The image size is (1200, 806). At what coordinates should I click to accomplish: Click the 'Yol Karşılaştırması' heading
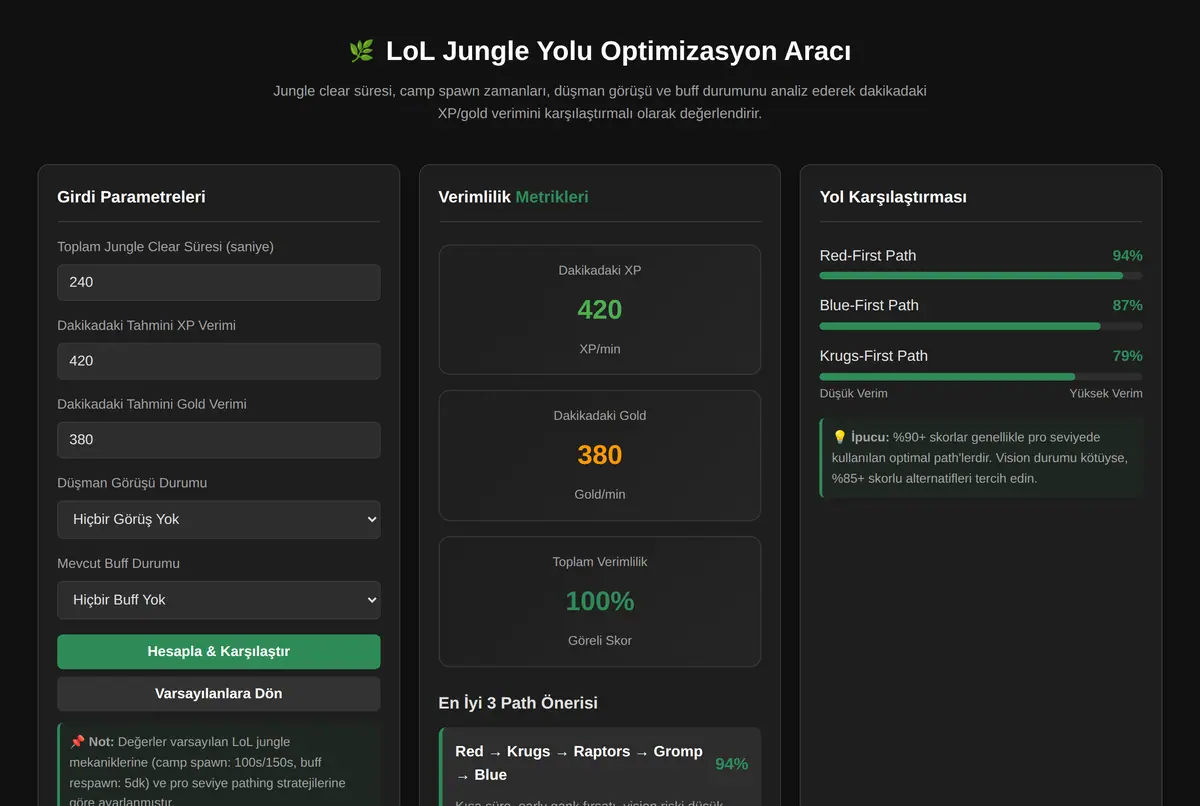[893, 197]
